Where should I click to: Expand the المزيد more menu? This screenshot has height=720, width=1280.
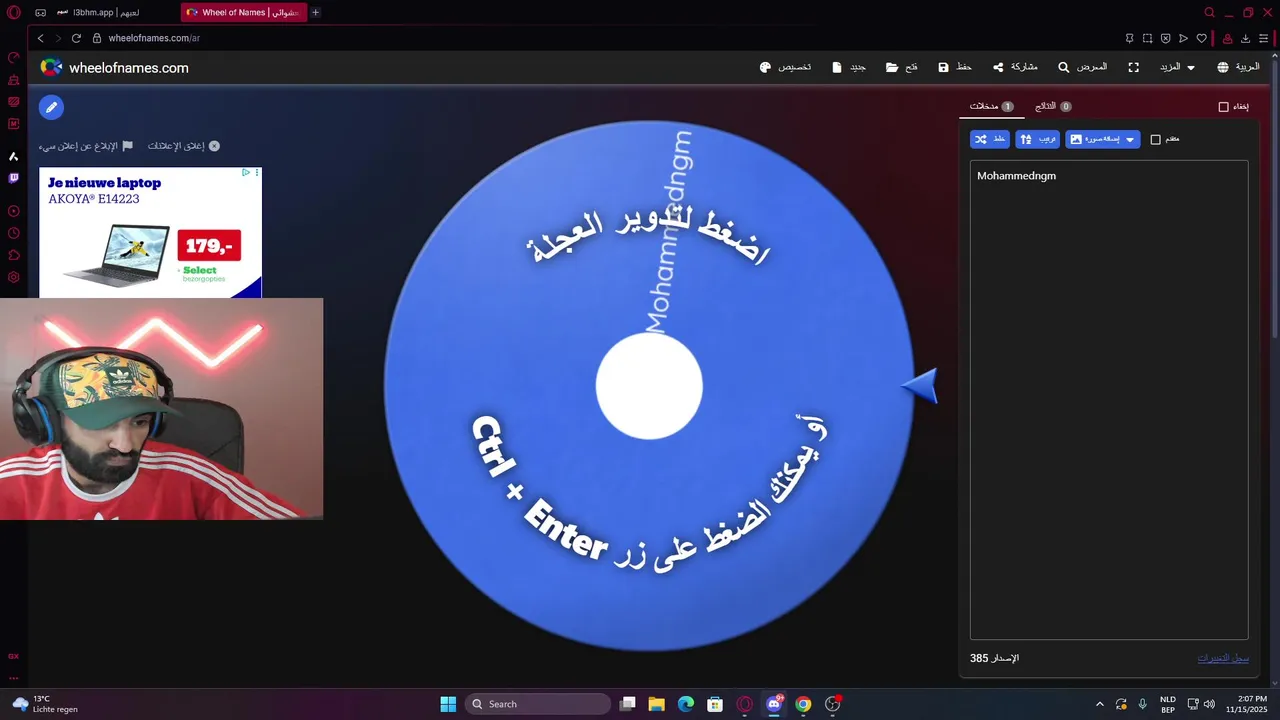pyautogui.click(x=1177, y=67)
